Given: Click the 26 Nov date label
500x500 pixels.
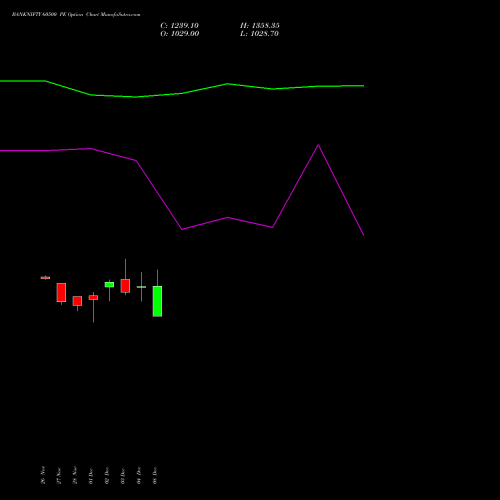Looking at the screenshot, I should [x=43, y=475].
